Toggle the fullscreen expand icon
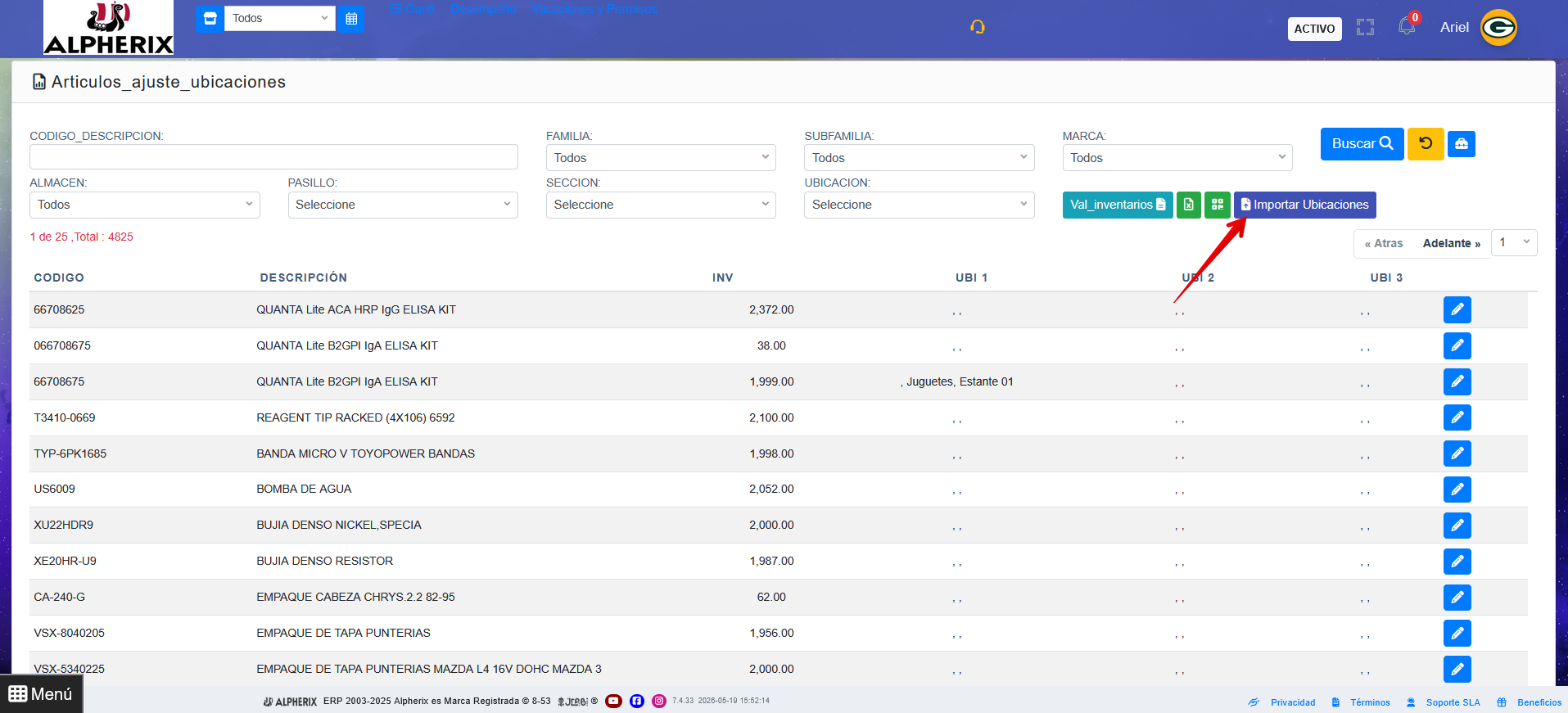This screenshot has height=713, width=1568. click(1365, 28)
